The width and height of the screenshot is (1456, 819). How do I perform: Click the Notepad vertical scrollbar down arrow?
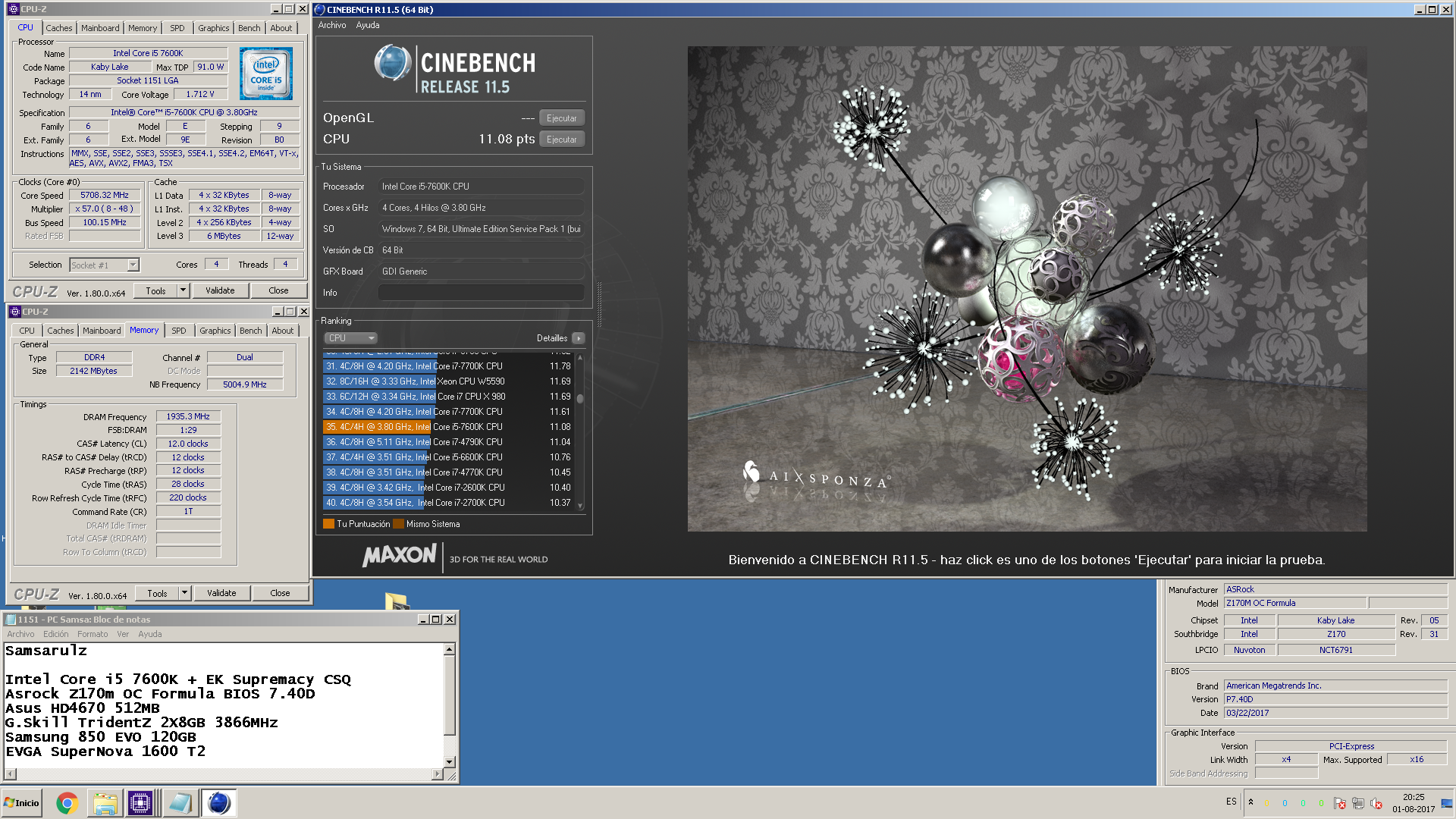(x=450, y=761)
